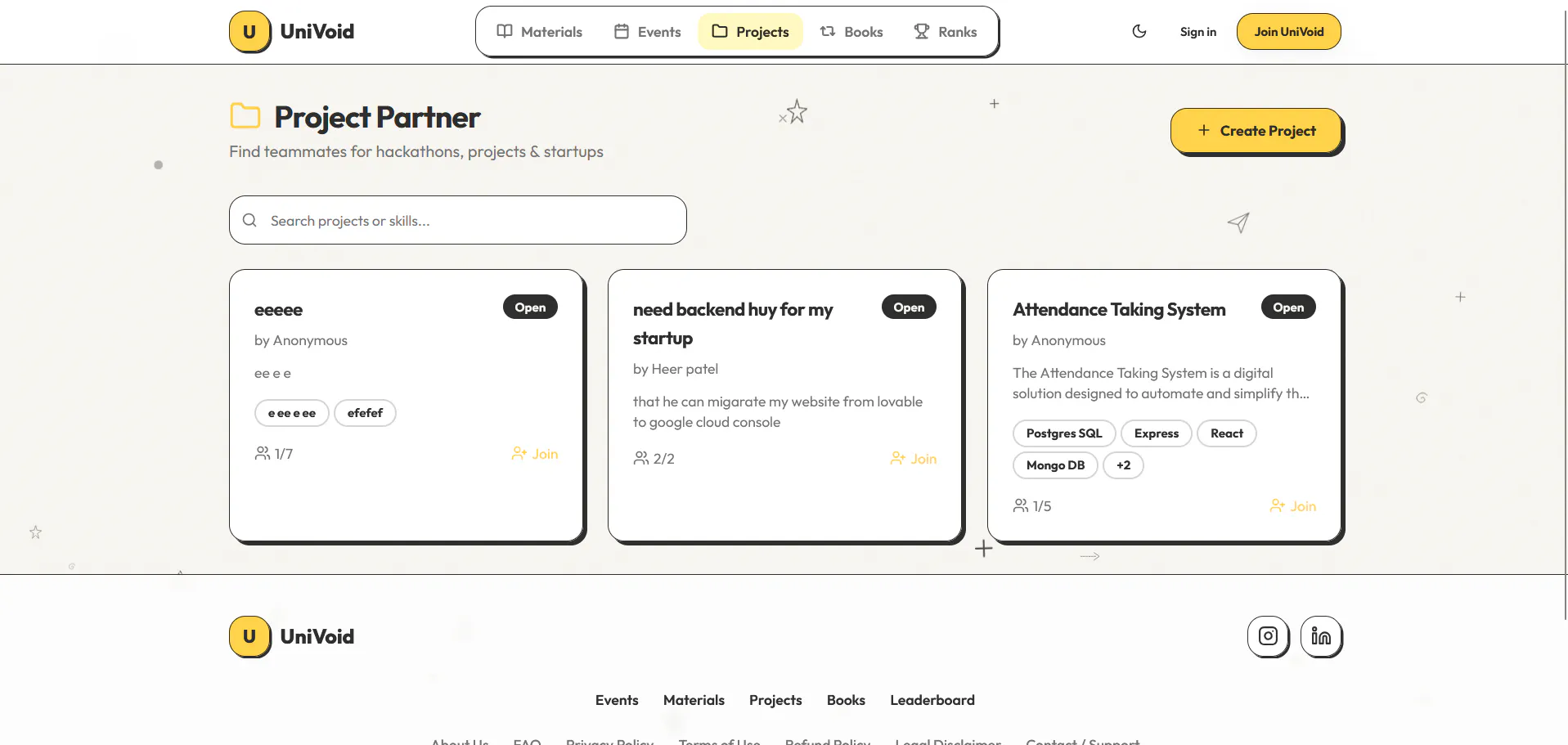This screenshot has width=1568, height=745.
Task: Open the Ranks nav tab
Action: click(x=946, y=32)
